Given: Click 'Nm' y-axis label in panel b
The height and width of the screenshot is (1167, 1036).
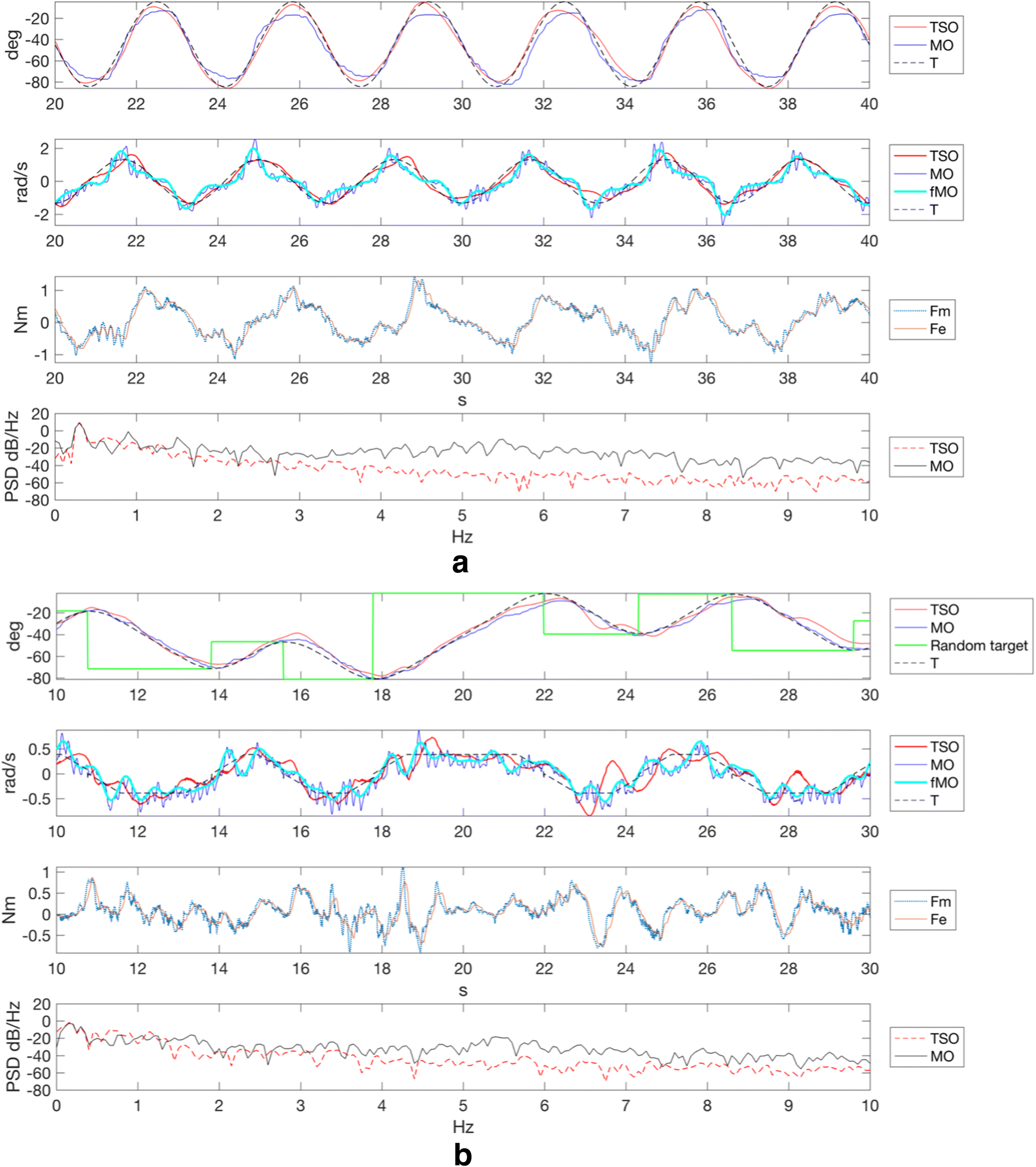Looking at the screenshot, I should pyautogui.click(x=9, y=910).
